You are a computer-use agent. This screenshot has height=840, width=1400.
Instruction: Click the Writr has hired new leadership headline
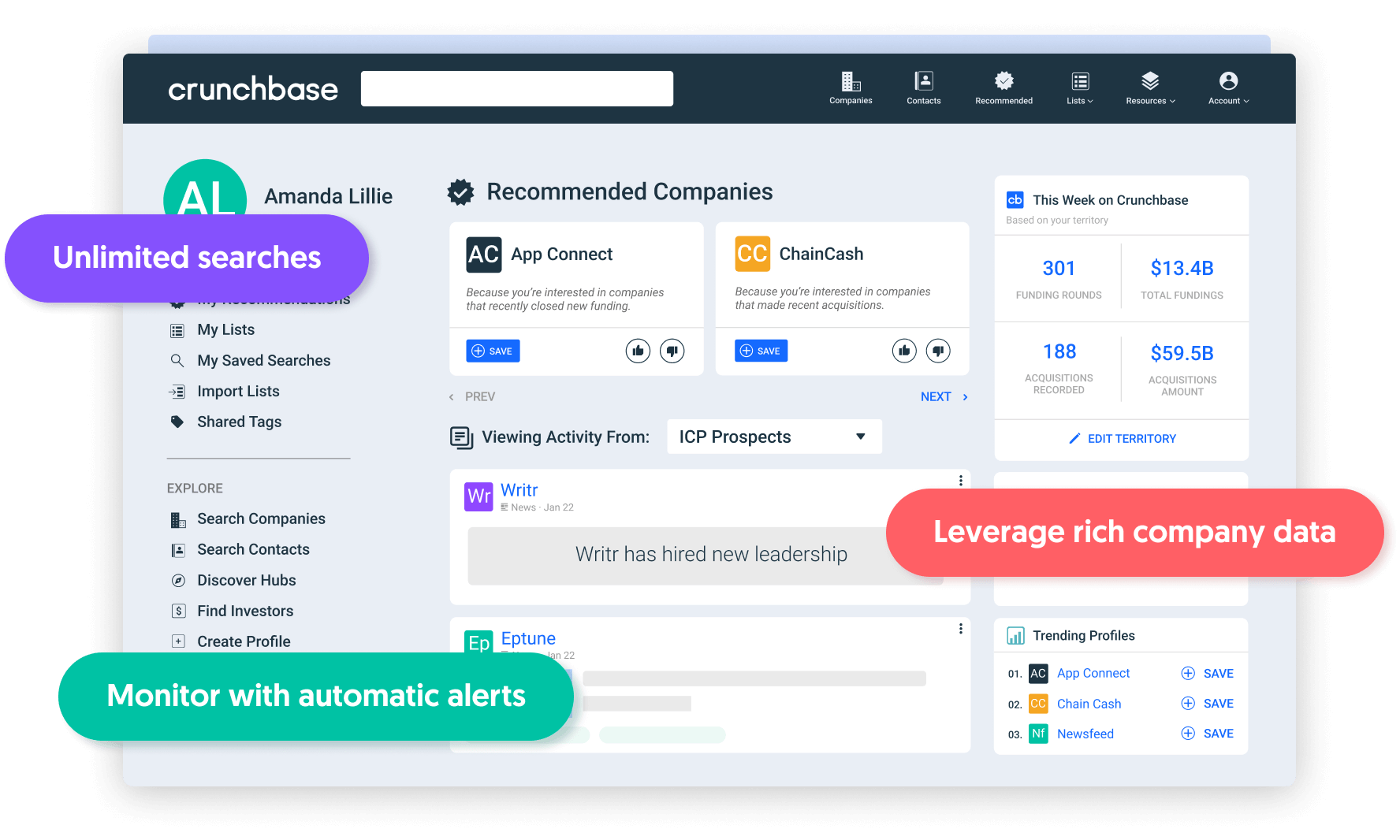[711, 555]
